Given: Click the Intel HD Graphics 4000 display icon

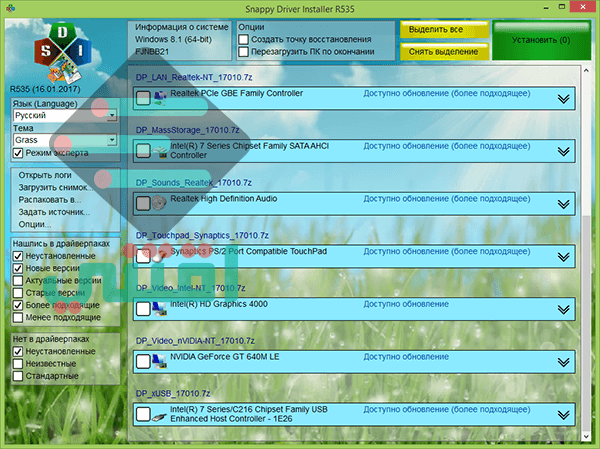Looking at the screenshot, I should pyautogui.click(x=159, y=309).
